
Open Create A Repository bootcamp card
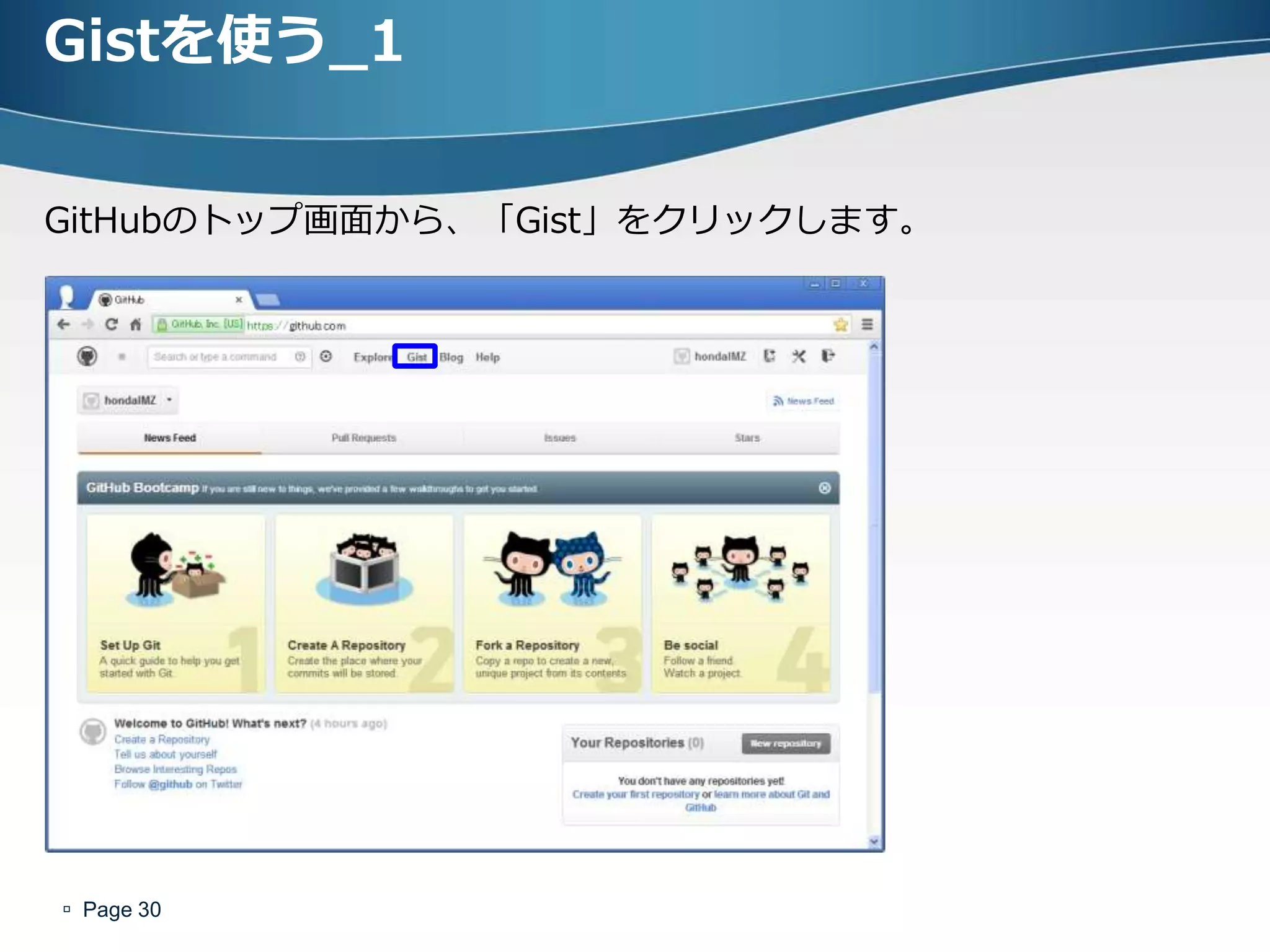[x=365, y=604]
